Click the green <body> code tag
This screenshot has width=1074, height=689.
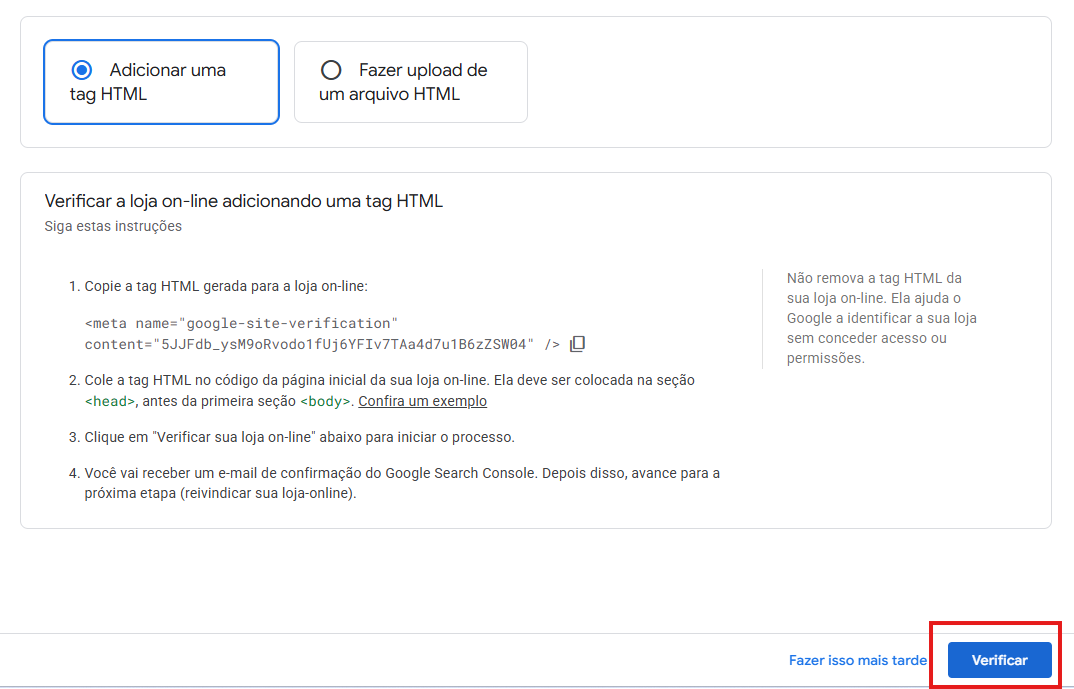(325, 401)
